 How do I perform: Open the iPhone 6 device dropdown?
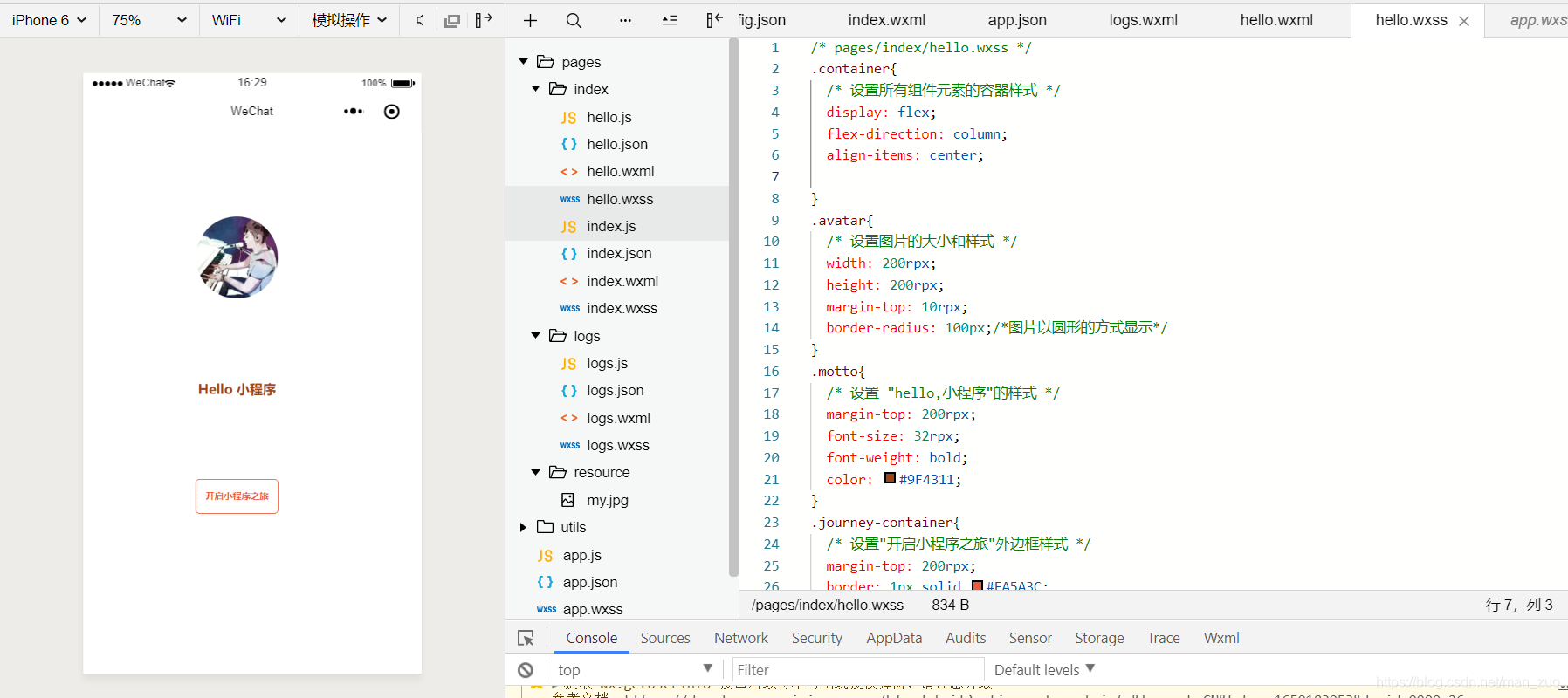49,20
